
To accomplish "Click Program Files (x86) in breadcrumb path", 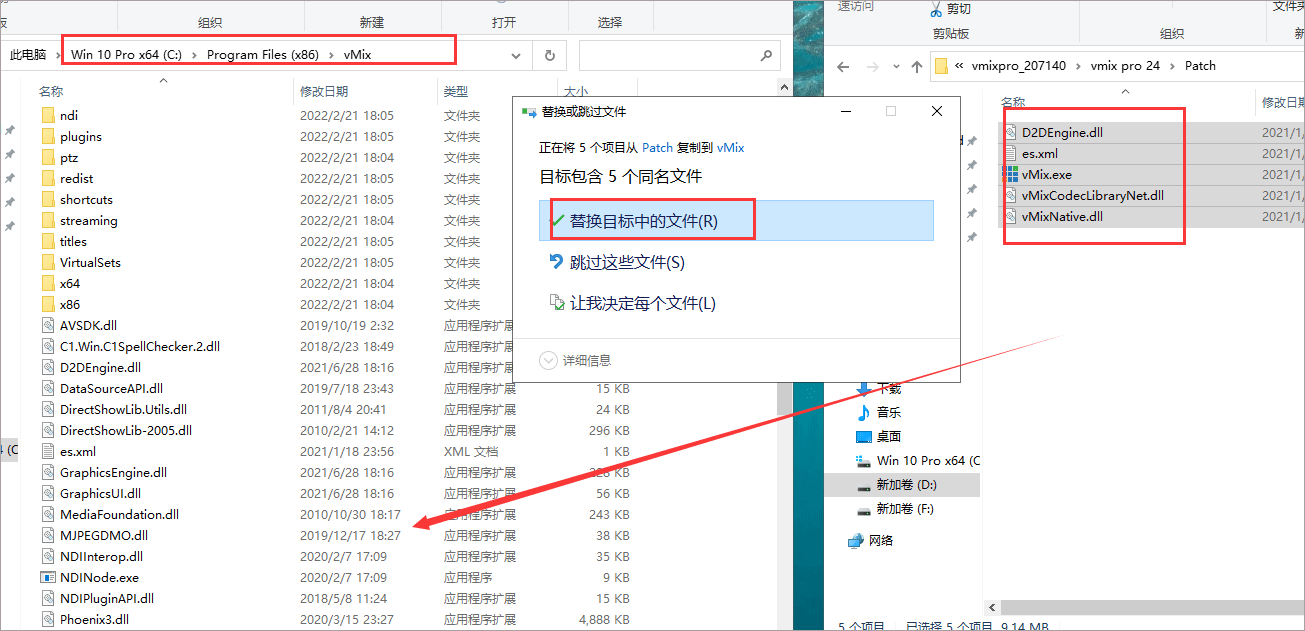I will (x=263, y=55).
